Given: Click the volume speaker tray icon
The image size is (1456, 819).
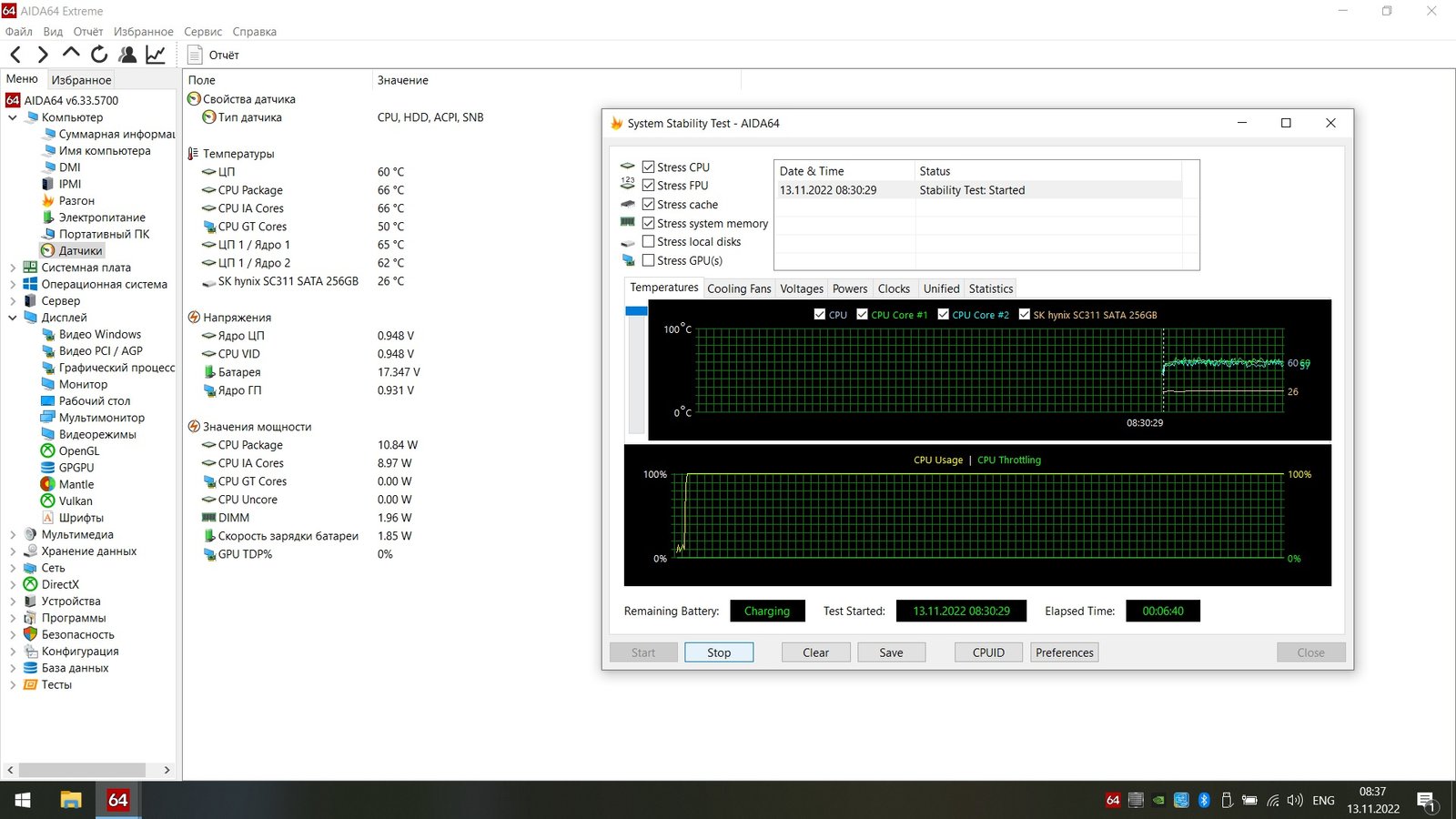Looking at the screenshot, I should point(1295,801).
